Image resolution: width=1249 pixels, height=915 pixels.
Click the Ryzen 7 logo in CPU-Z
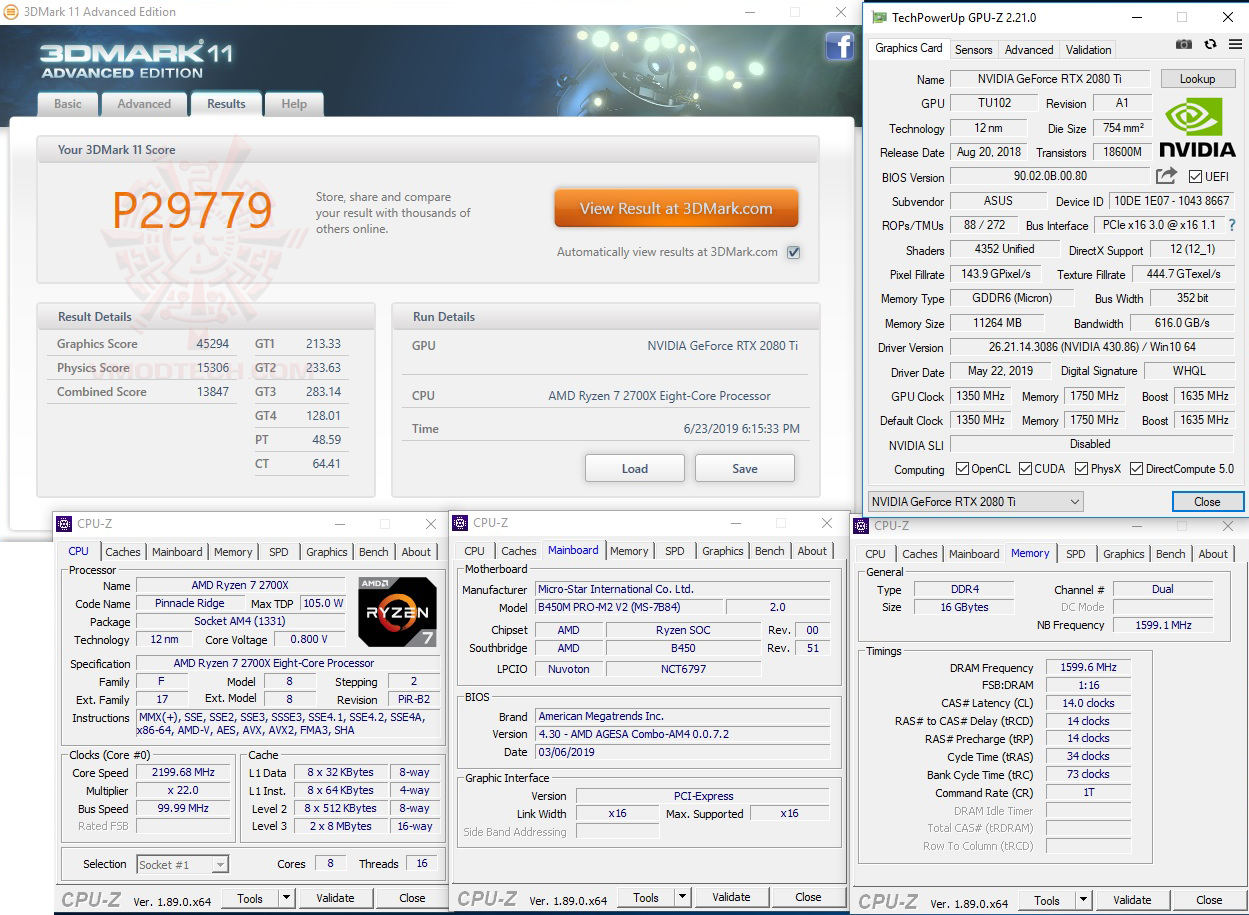coord(397,611)
